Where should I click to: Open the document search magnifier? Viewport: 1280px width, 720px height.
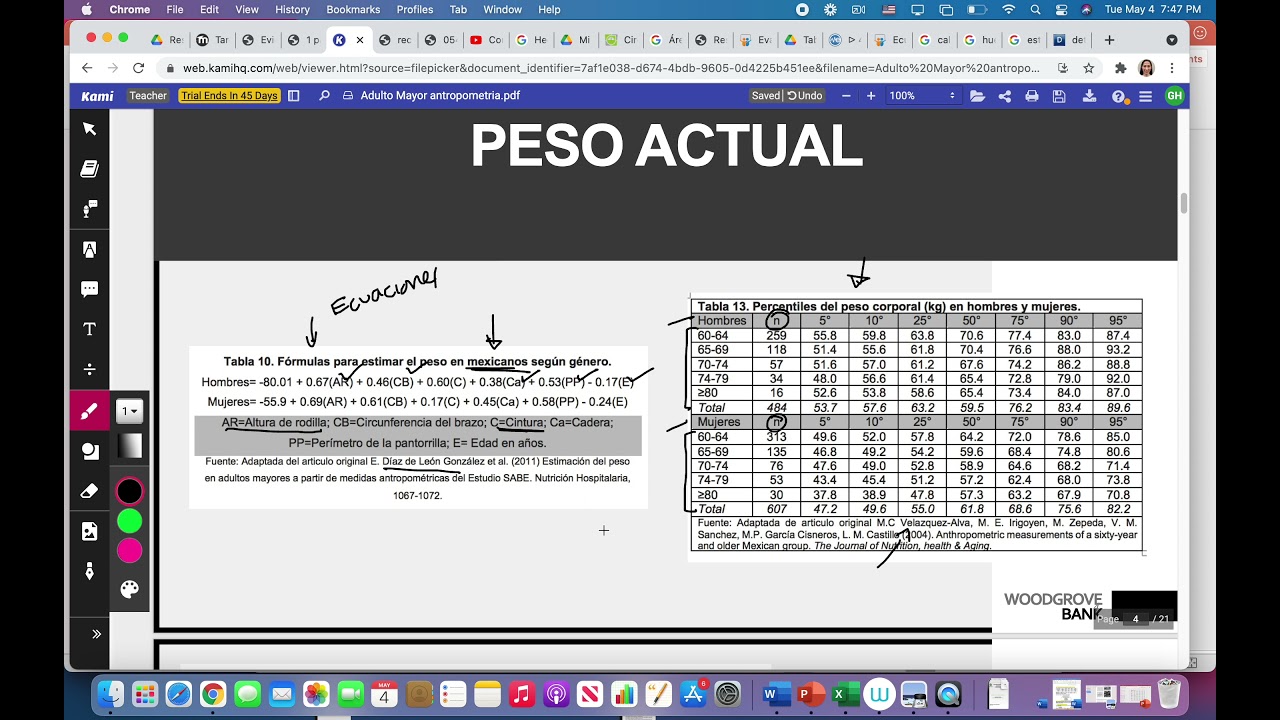324,96
